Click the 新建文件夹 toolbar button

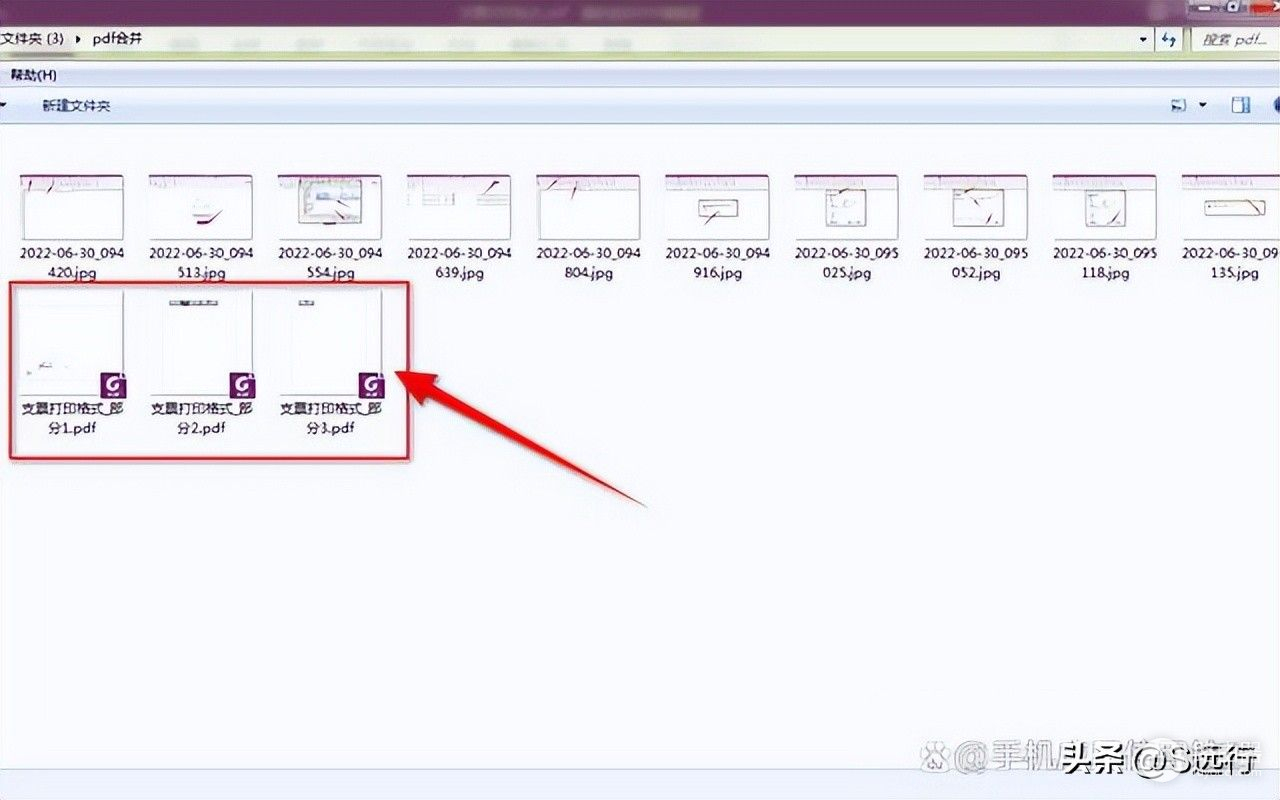pos(76,105)
